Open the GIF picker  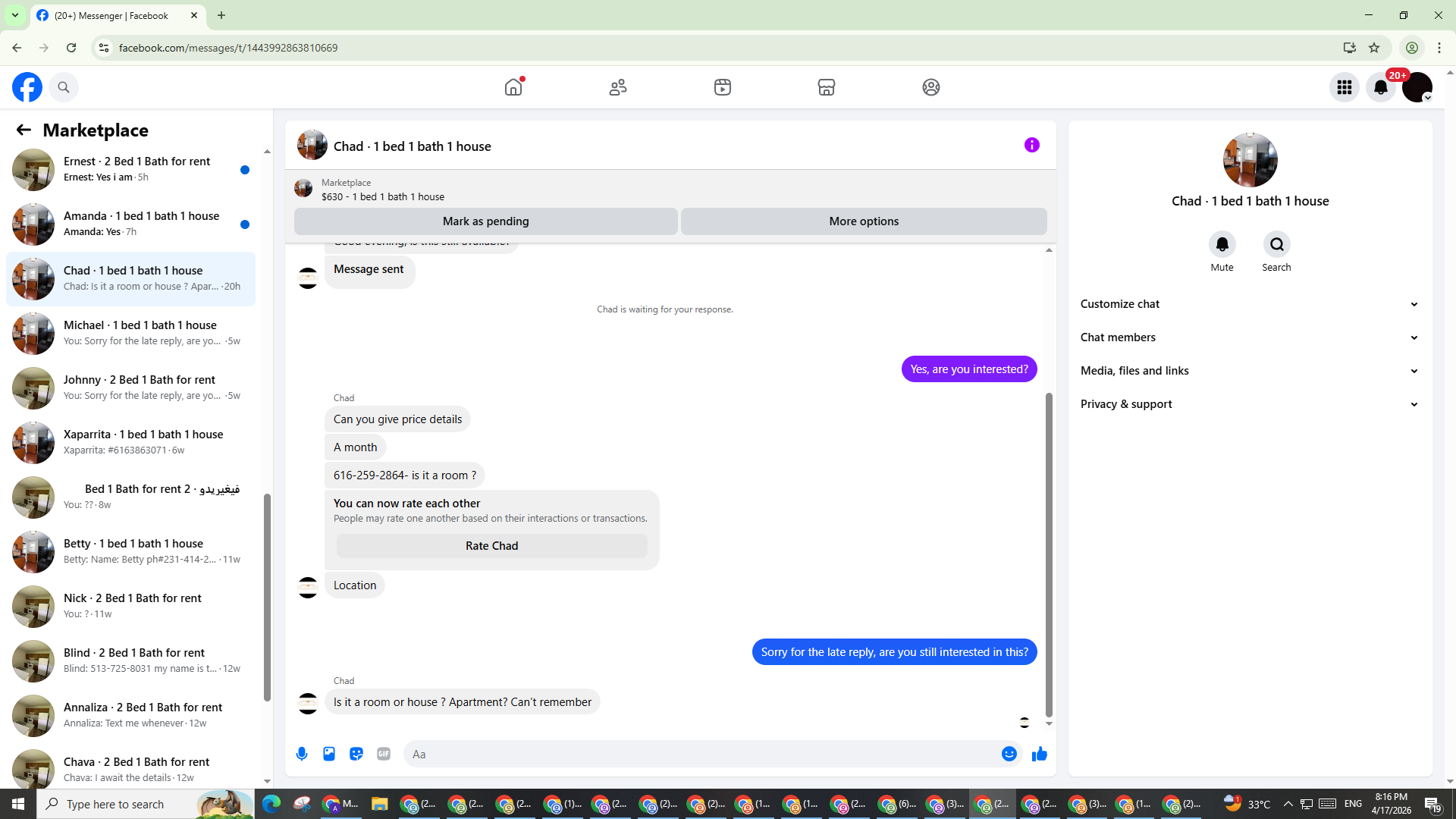point(384,754)
